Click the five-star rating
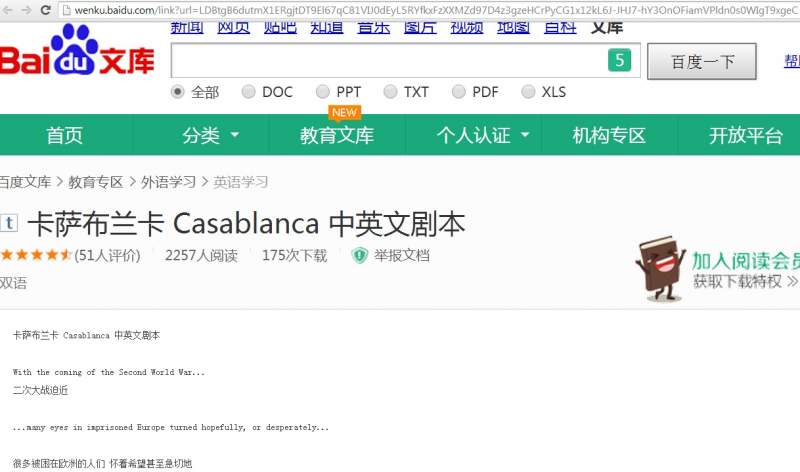The width and height of the screenshot is (800, 472). coord(36,255)
